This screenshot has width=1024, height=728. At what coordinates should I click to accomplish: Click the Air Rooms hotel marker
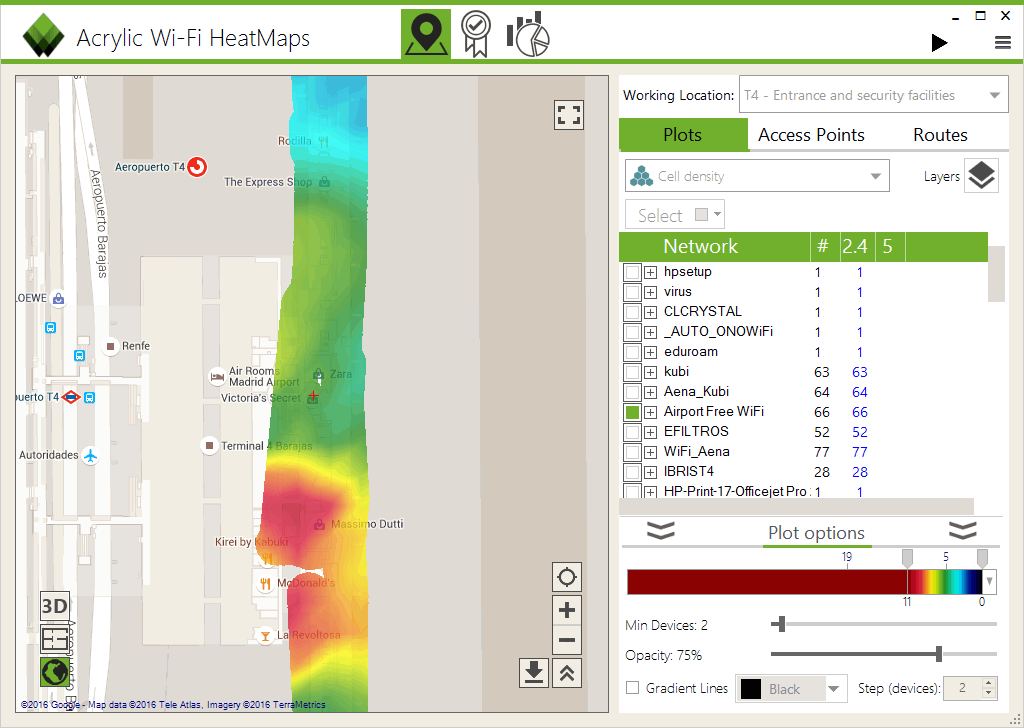217,377
